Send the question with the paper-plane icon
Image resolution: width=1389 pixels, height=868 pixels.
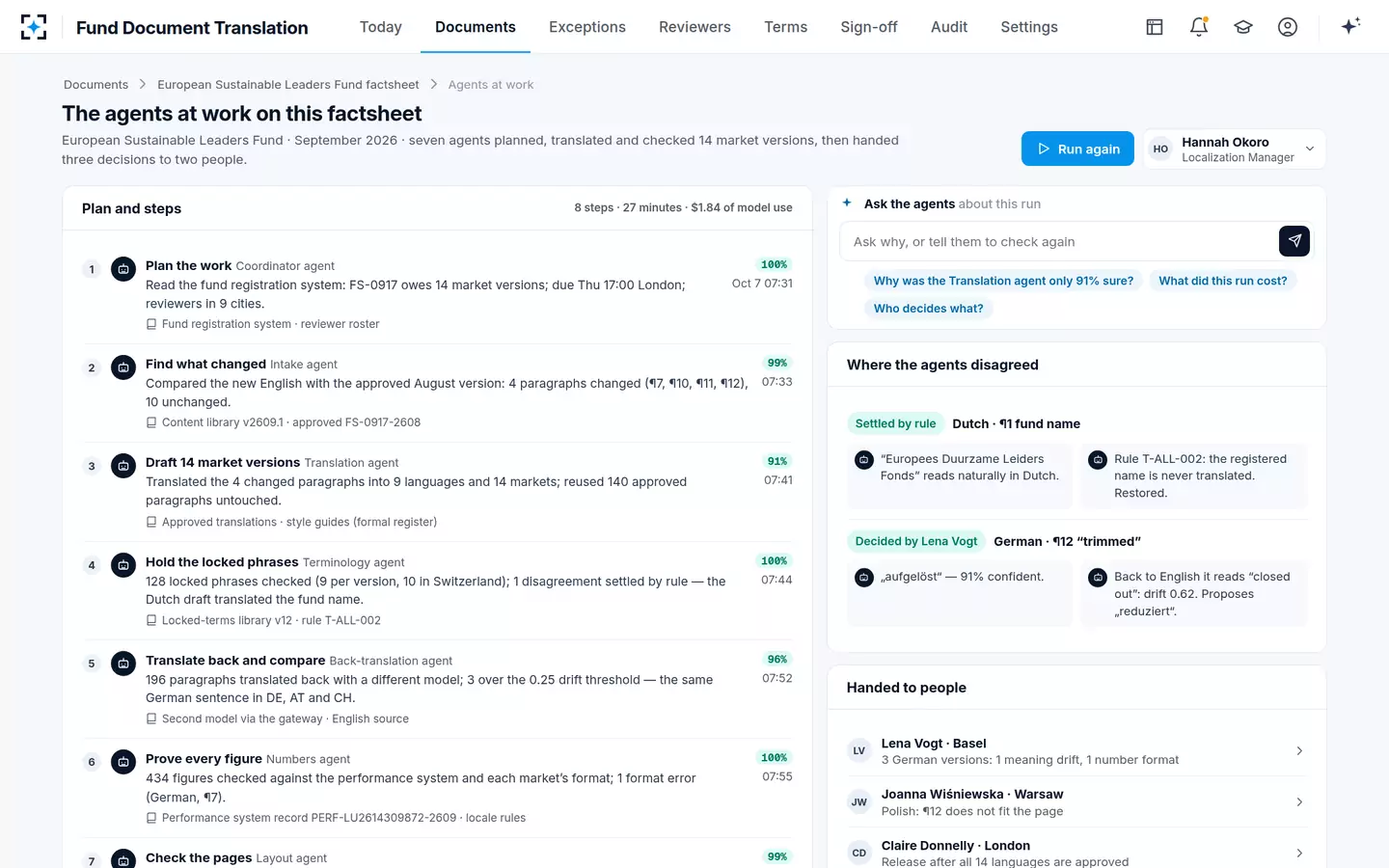coord(1294,241)
